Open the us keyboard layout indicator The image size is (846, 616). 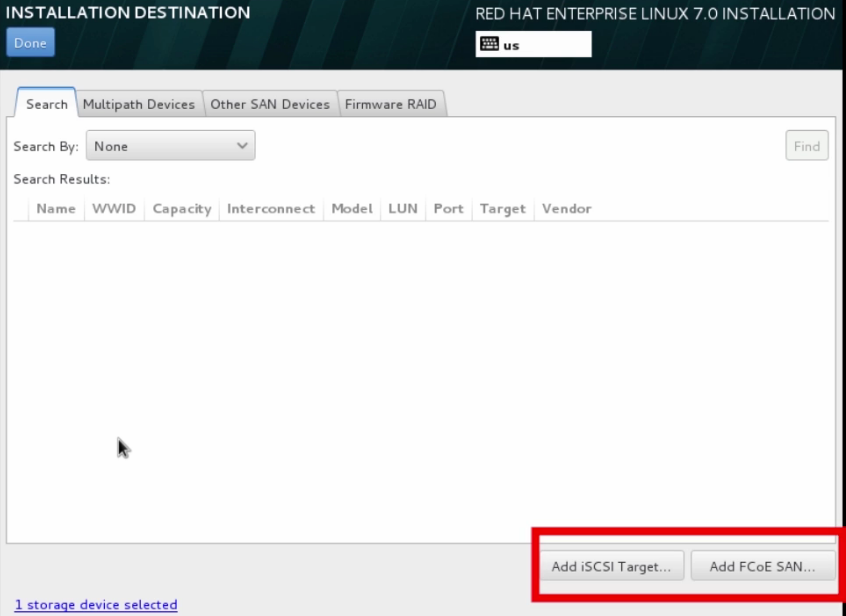click(533, 44)
